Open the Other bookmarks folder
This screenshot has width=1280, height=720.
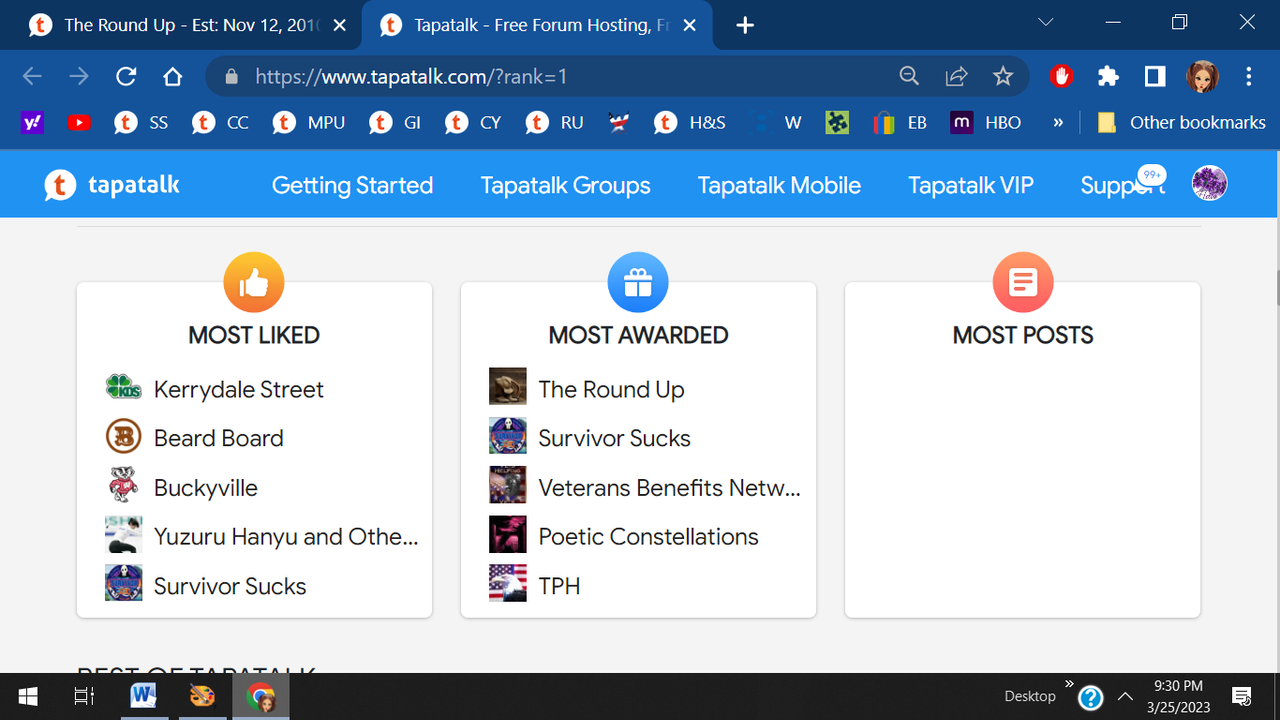1181,123
